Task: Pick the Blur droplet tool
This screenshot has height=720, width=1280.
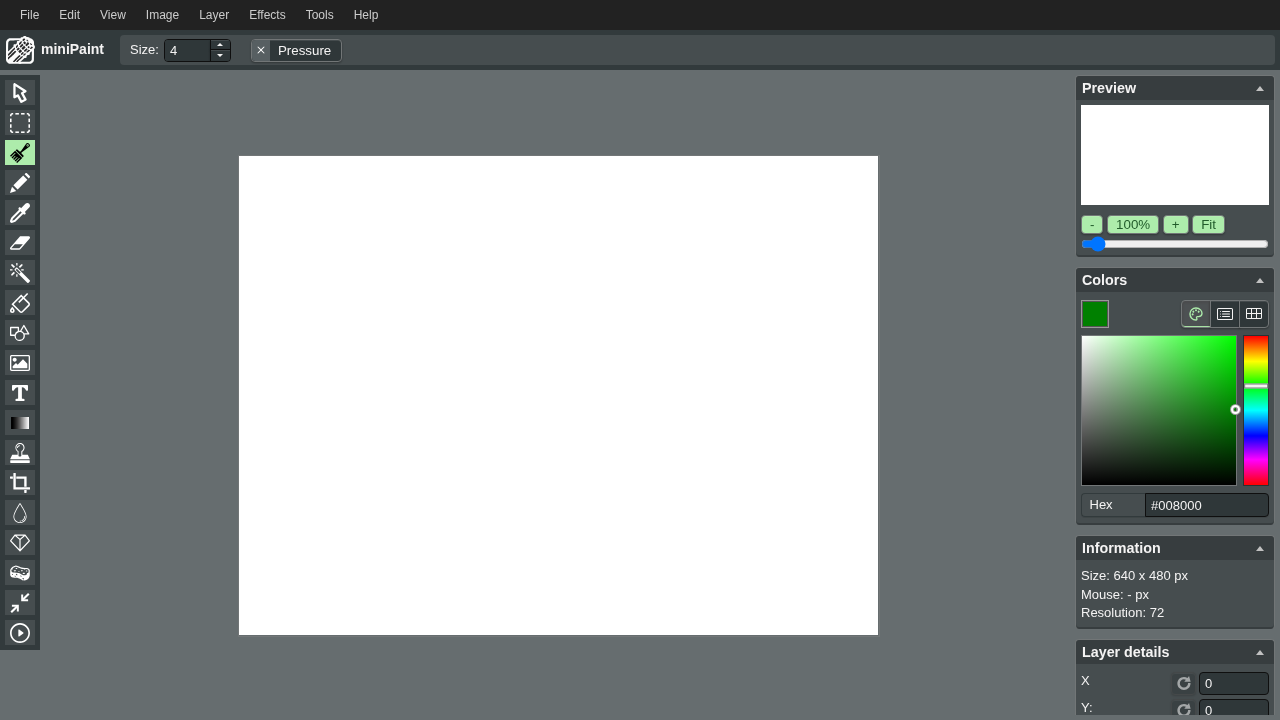Action: click(20, 513)
